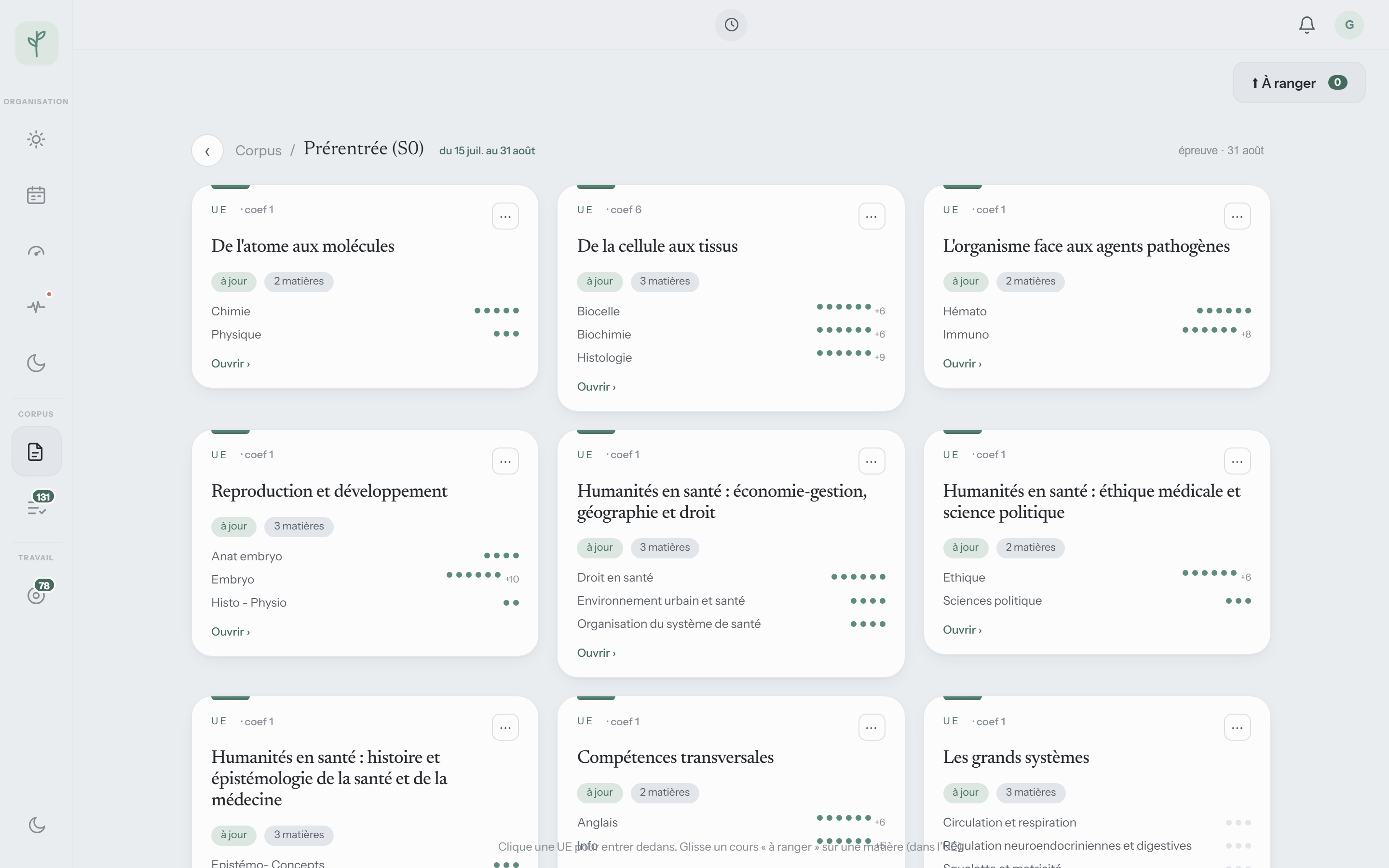Open options menu for histoire et épistémologie card

[505, 727]
